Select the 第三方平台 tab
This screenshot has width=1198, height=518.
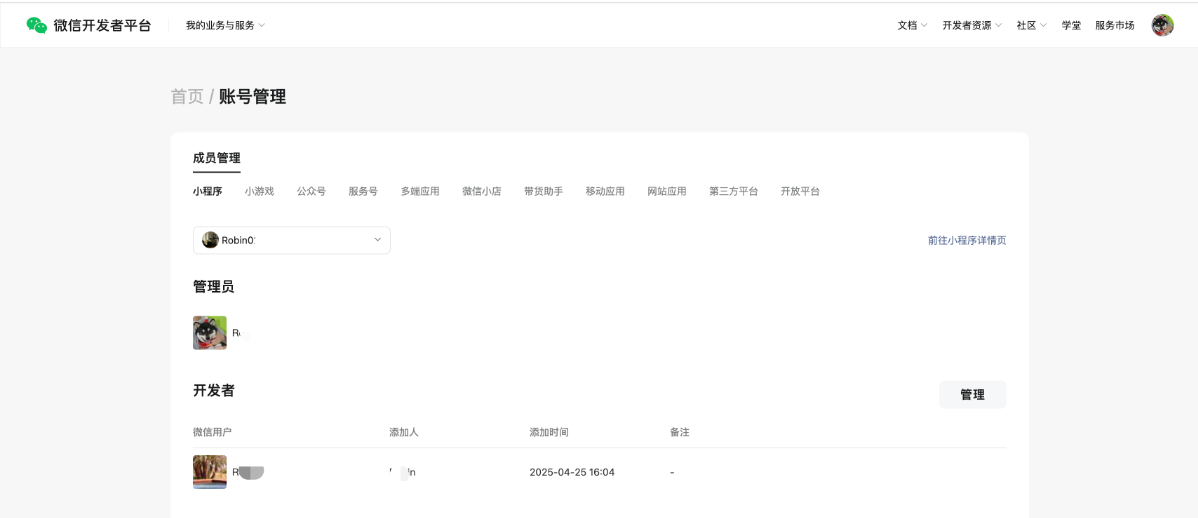coord(733,191)
